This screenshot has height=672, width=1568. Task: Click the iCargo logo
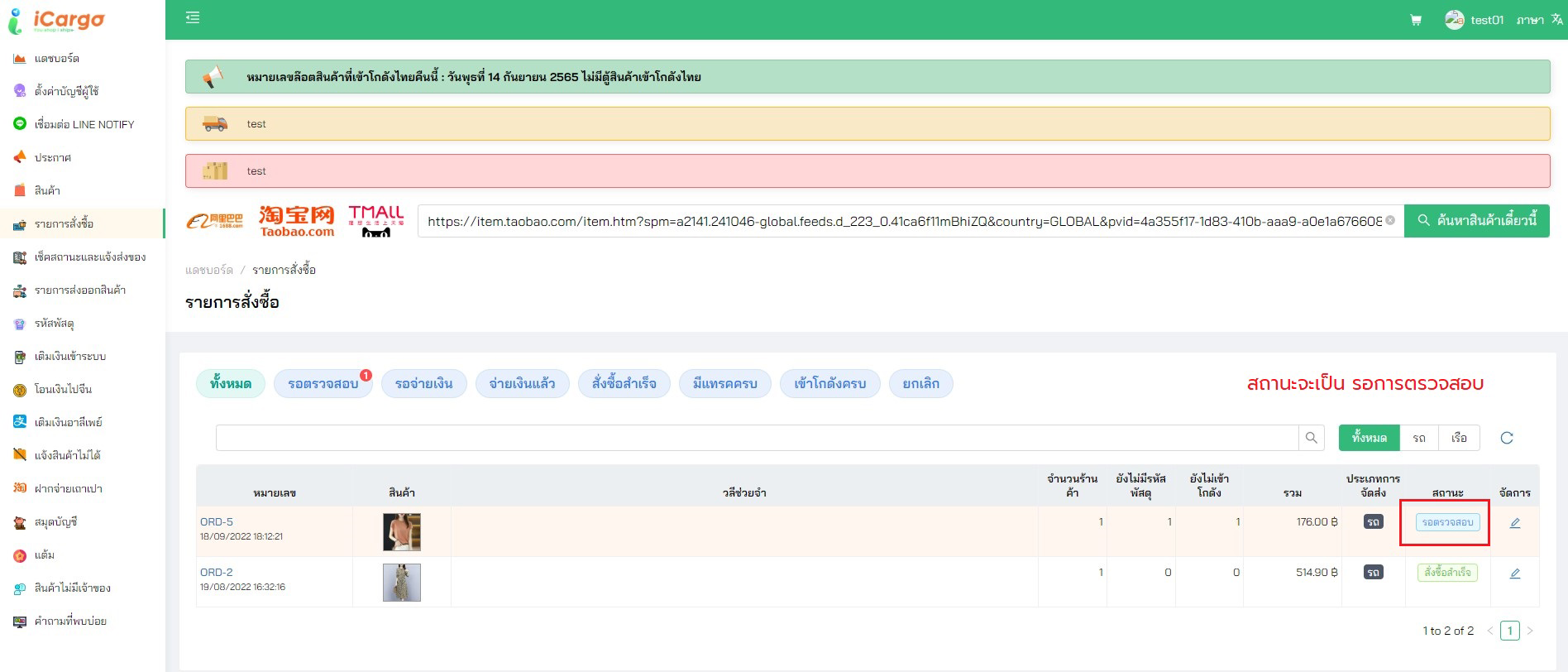(x=56, y=20)
